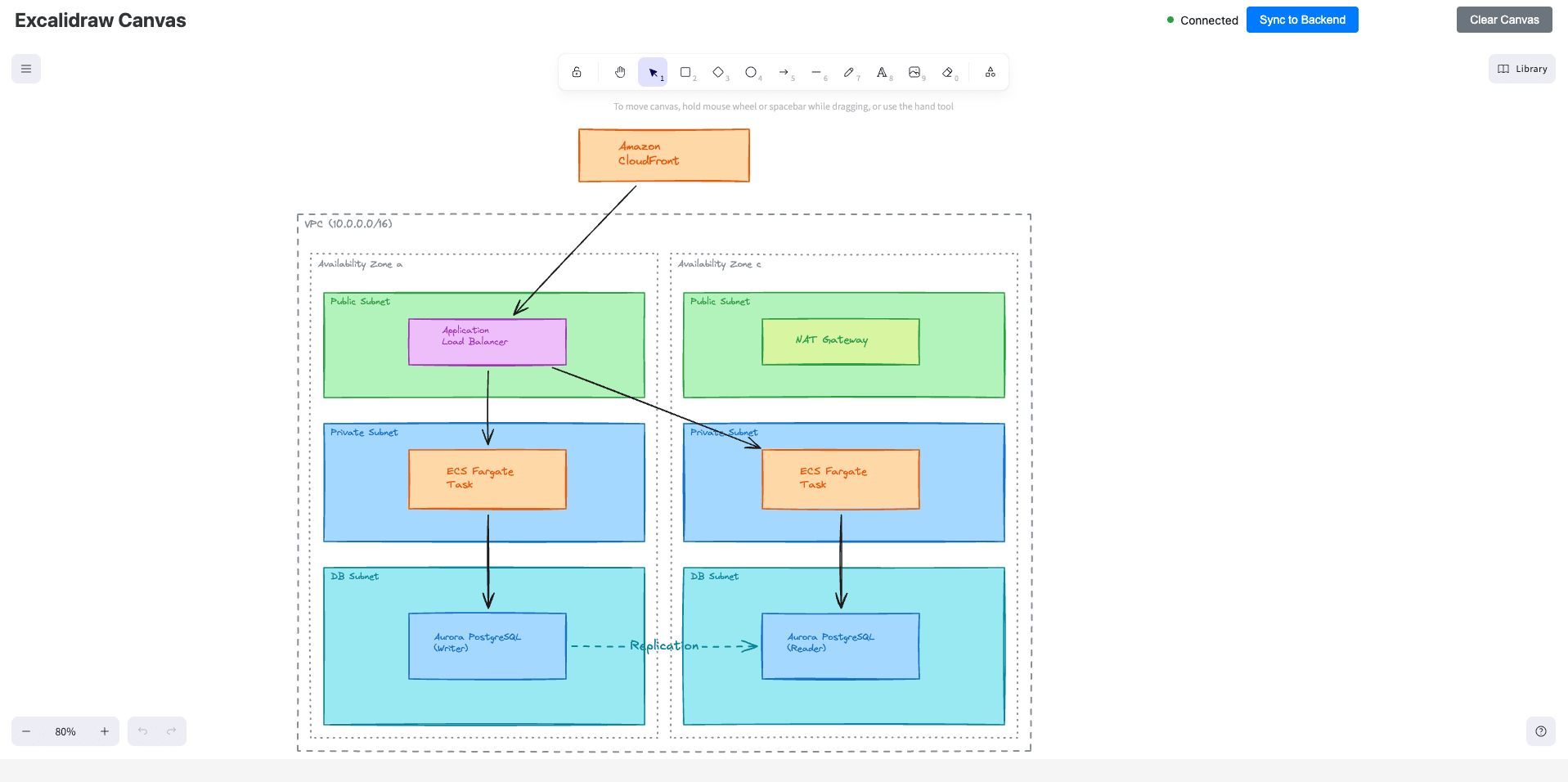Select the Ellipse shape tool
1568x782 pixels.
(x=751, y=72)
